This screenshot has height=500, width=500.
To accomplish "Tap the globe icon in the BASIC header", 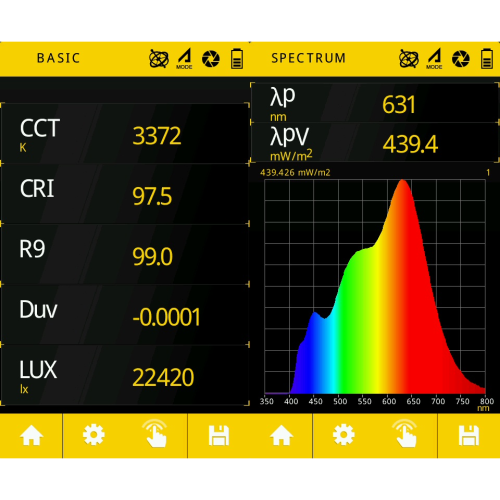I will (159, 59).
